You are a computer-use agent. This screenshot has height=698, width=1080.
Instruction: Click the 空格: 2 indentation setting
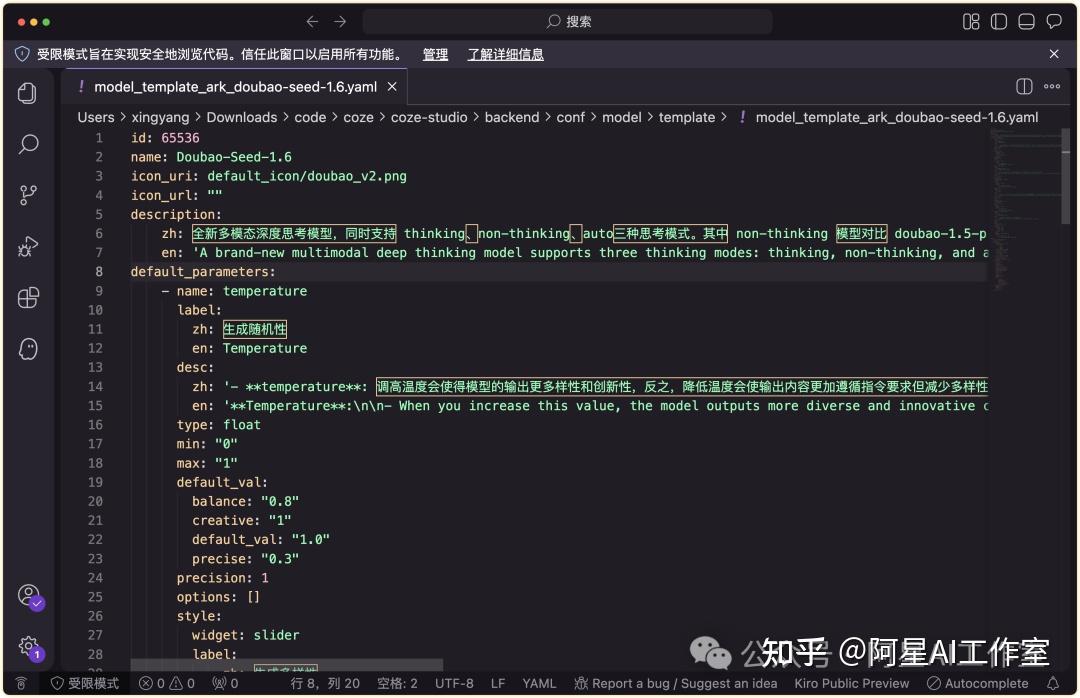click(x=397, y=683)
